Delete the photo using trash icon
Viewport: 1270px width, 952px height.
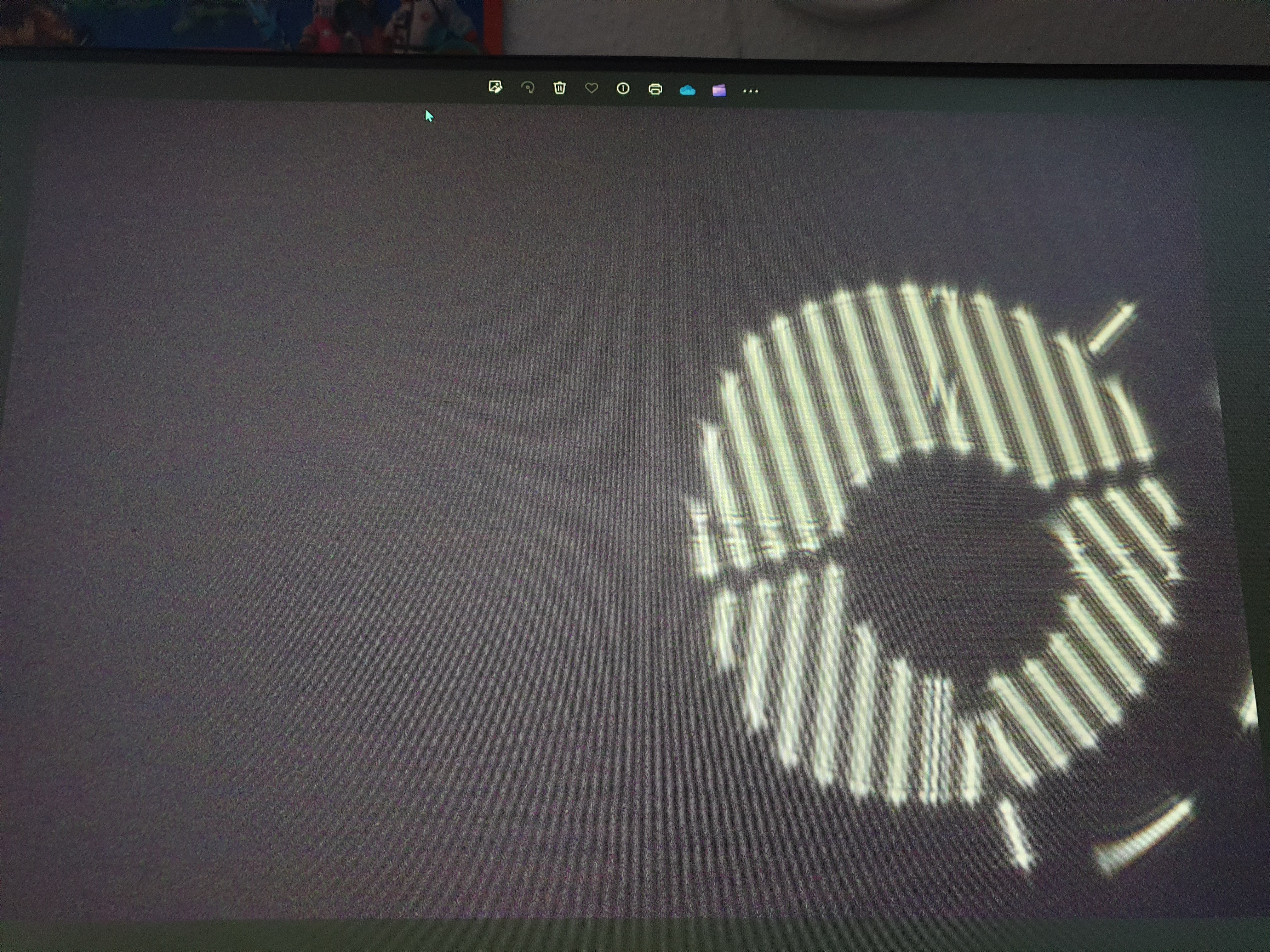(x=560, y=88)
